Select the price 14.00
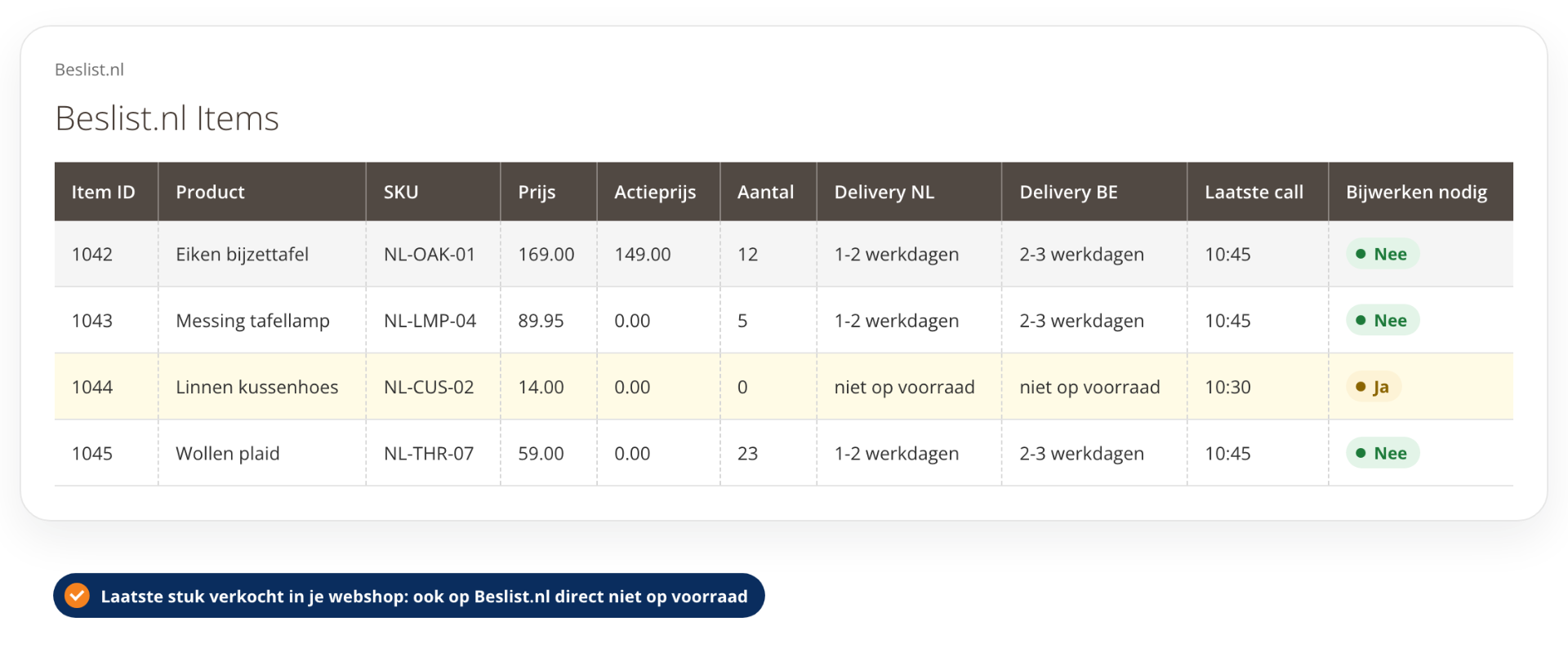Screen dimensions: 1568x657 pyautogui.click(x=541, y=387)
